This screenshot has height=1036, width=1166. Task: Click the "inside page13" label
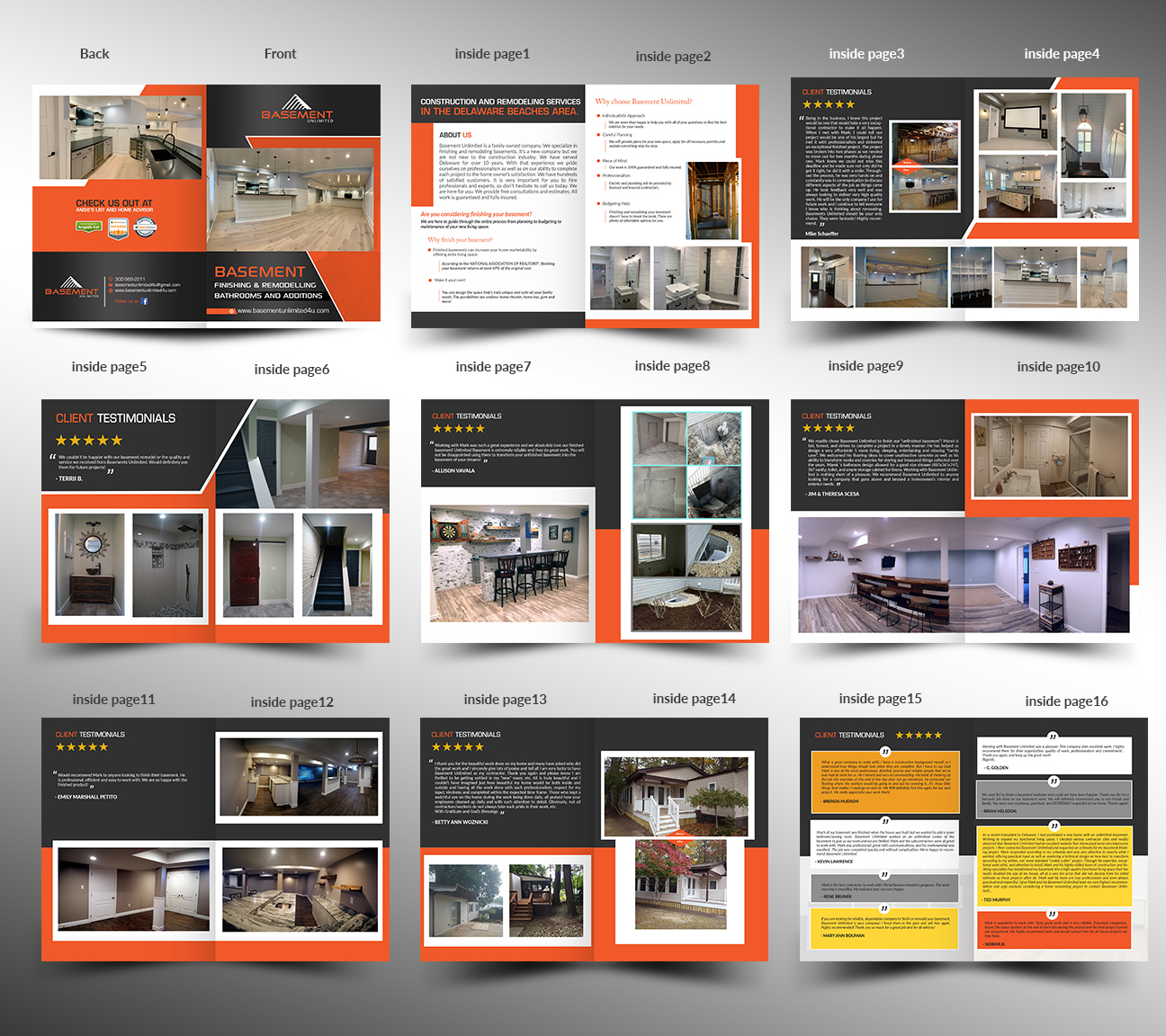tap(505, 700)
